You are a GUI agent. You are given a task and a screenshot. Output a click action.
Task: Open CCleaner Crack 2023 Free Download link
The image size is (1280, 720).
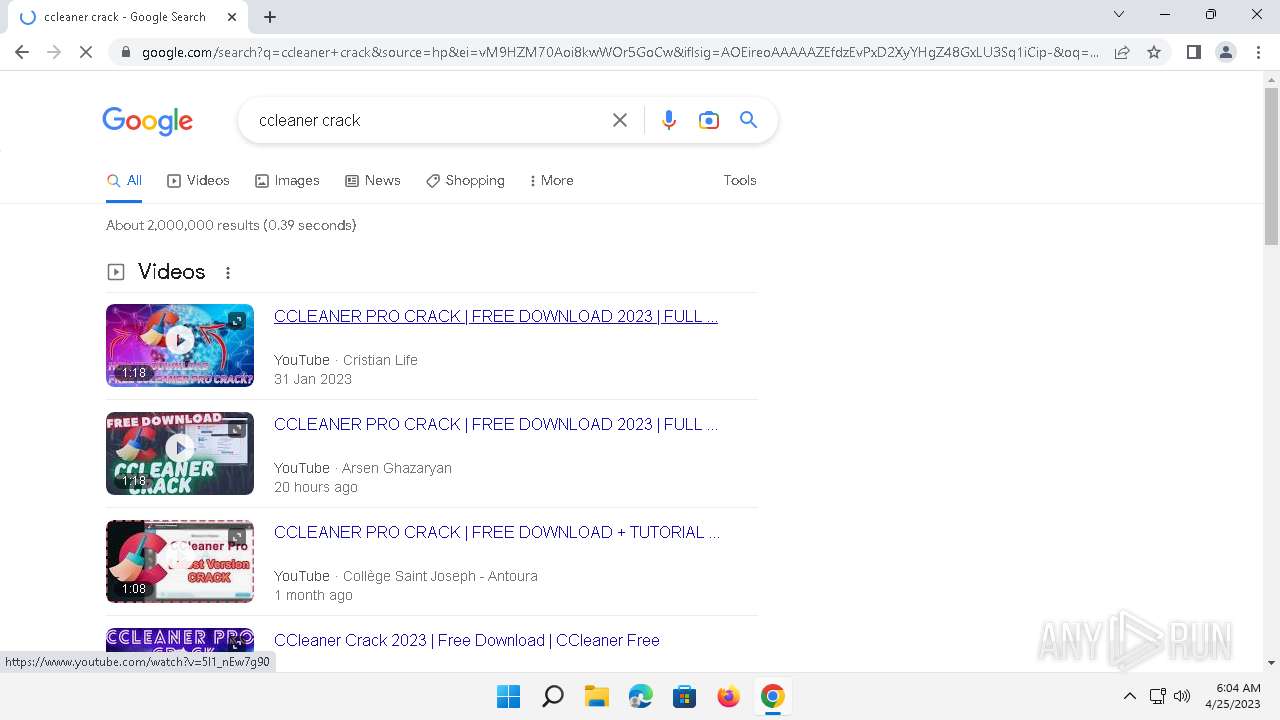pyautogui.click(x=467, y=640)
